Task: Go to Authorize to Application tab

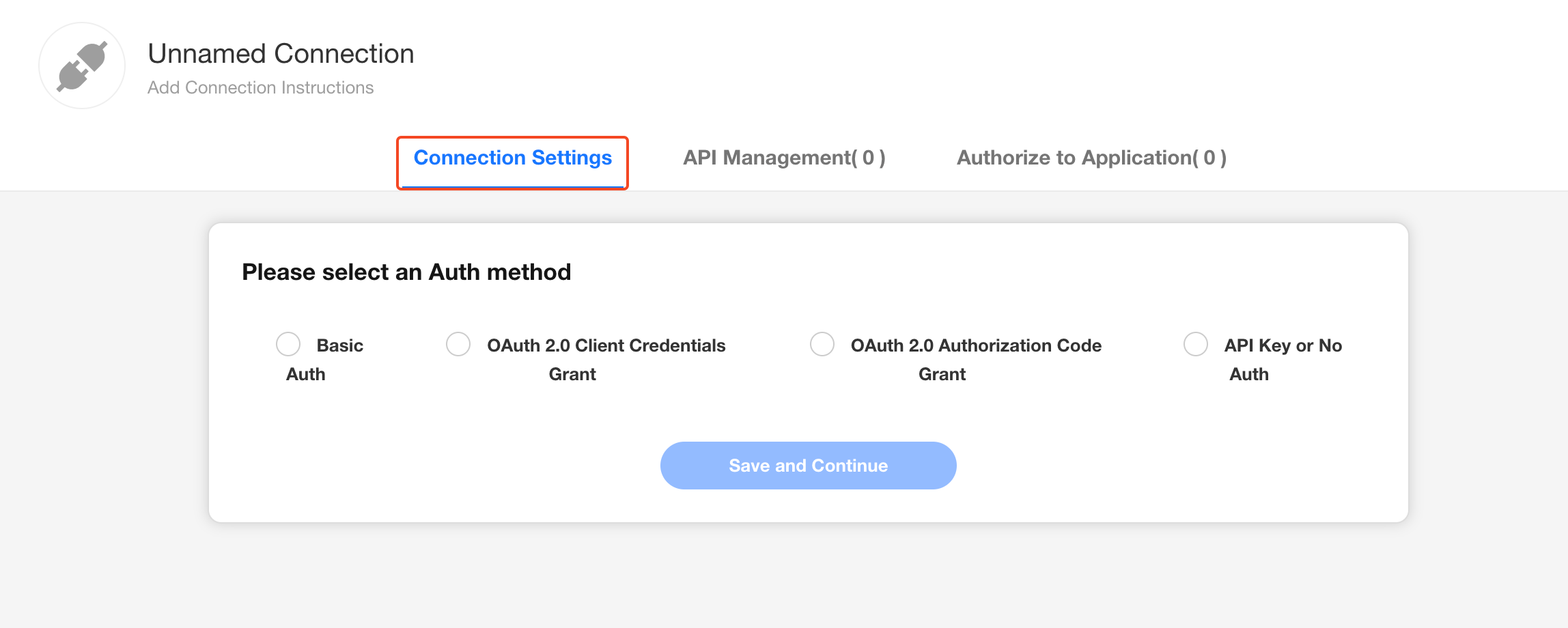Action: [x=1091, y=158]
